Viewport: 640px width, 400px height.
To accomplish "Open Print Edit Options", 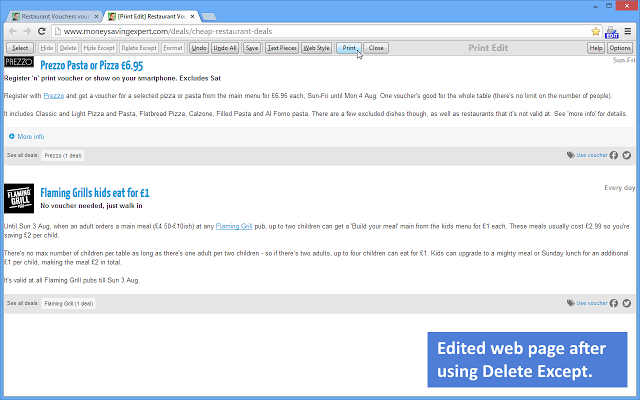I will [x=620, y=48].
